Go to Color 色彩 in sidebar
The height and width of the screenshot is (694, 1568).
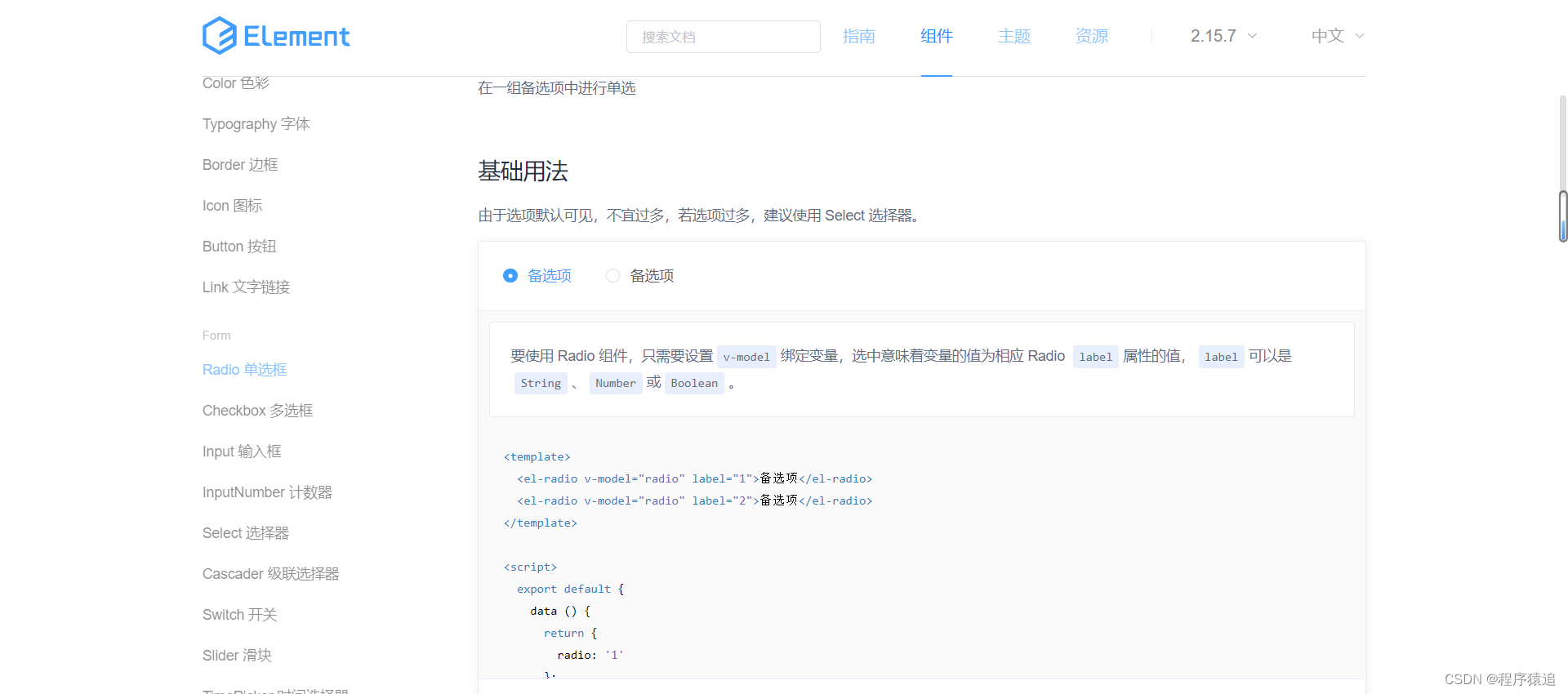236,83
